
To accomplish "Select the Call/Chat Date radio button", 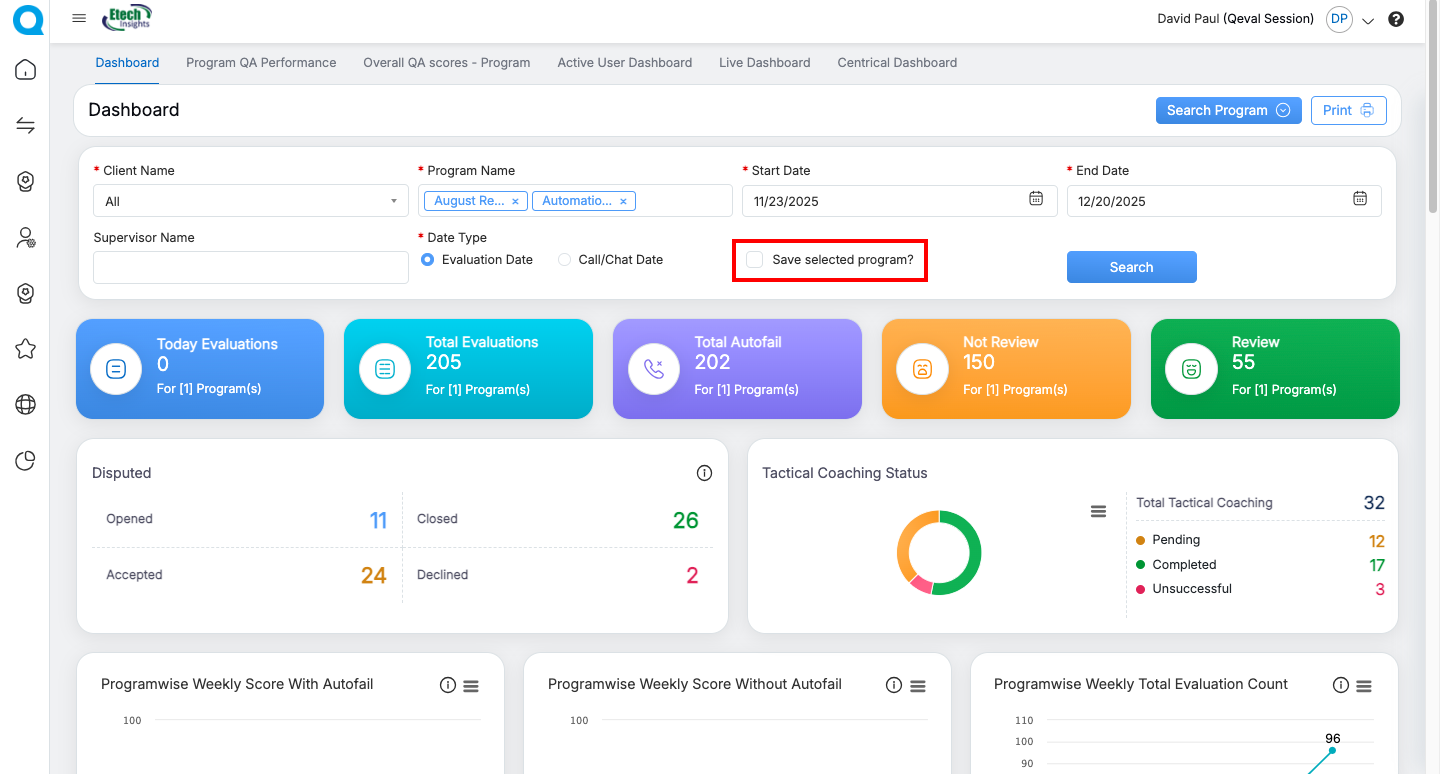I will [x=565, y=260].
